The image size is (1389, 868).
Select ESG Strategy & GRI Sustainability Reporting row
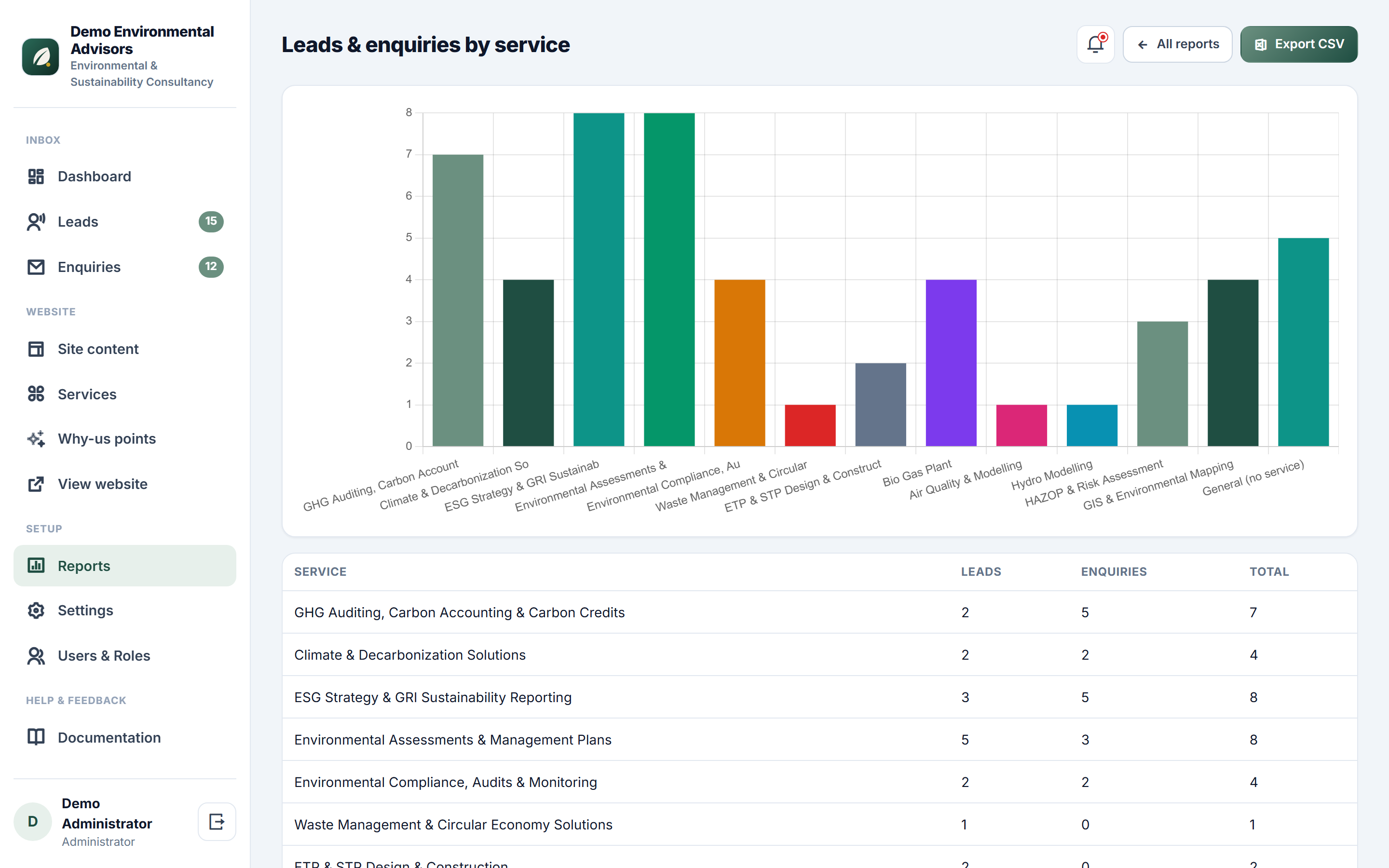(819, 697)
